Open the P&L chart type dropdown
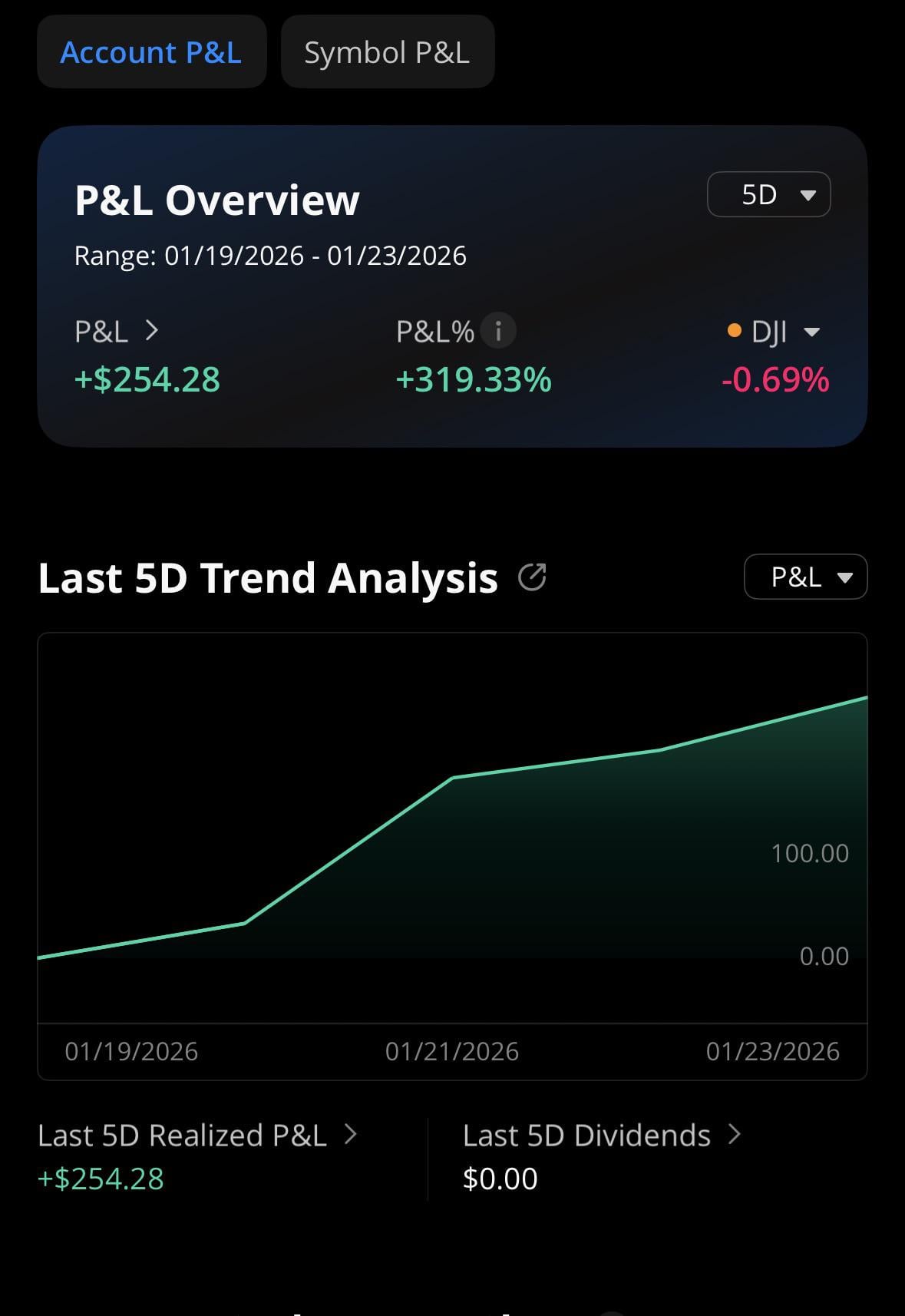This screenshot has width=905, height=1316. [x=805, y=577]
